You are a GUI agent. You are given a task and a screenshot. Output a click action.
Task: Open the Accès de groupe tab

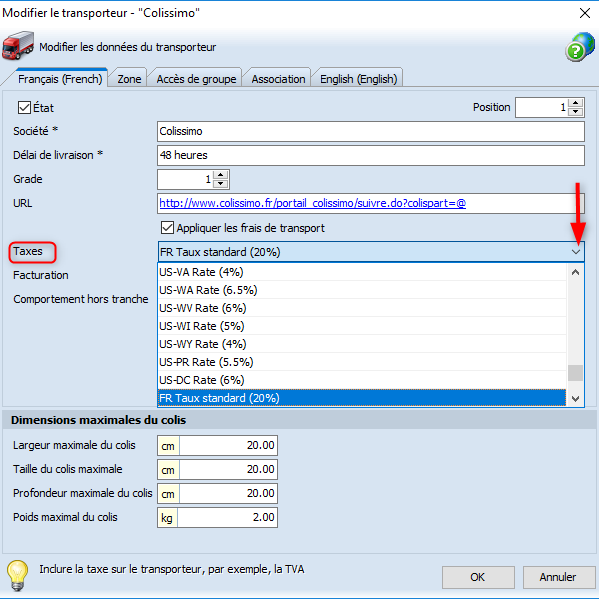tap(196, 79)
